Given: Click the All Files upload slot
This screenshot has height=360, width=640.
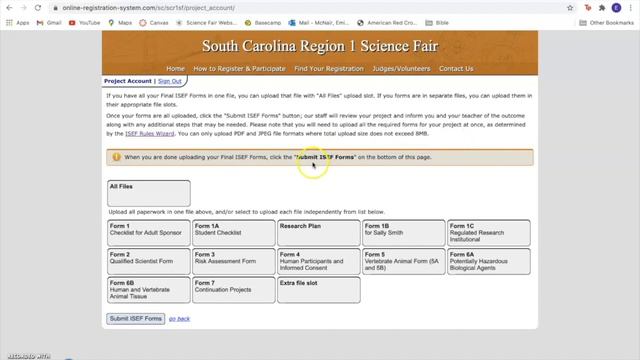Looking at the screenshot, I should pyautogui.click(x=149, y=193).
